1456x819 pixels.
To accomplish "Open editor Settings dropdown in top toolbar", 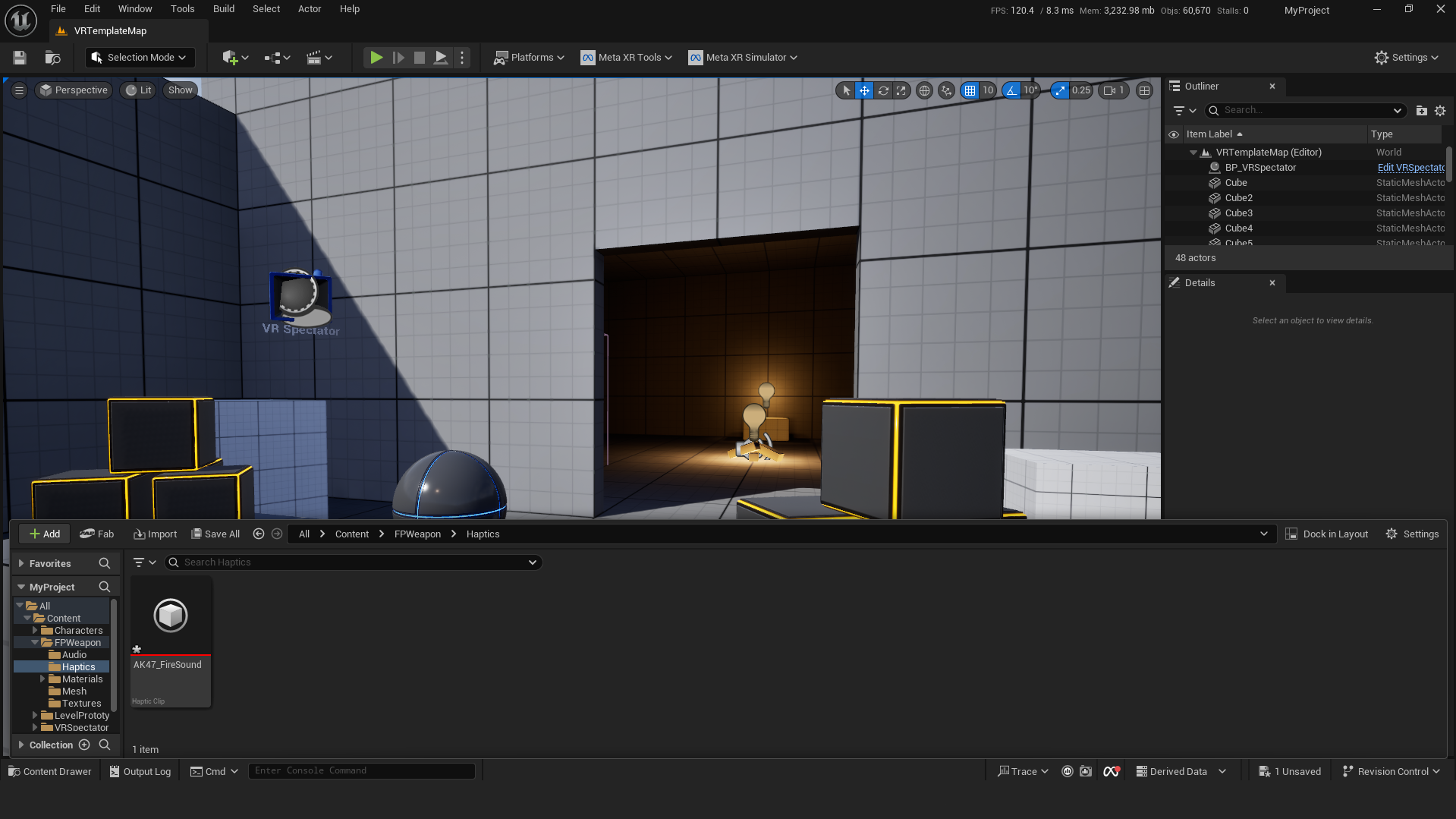I will pos(1407,58).
